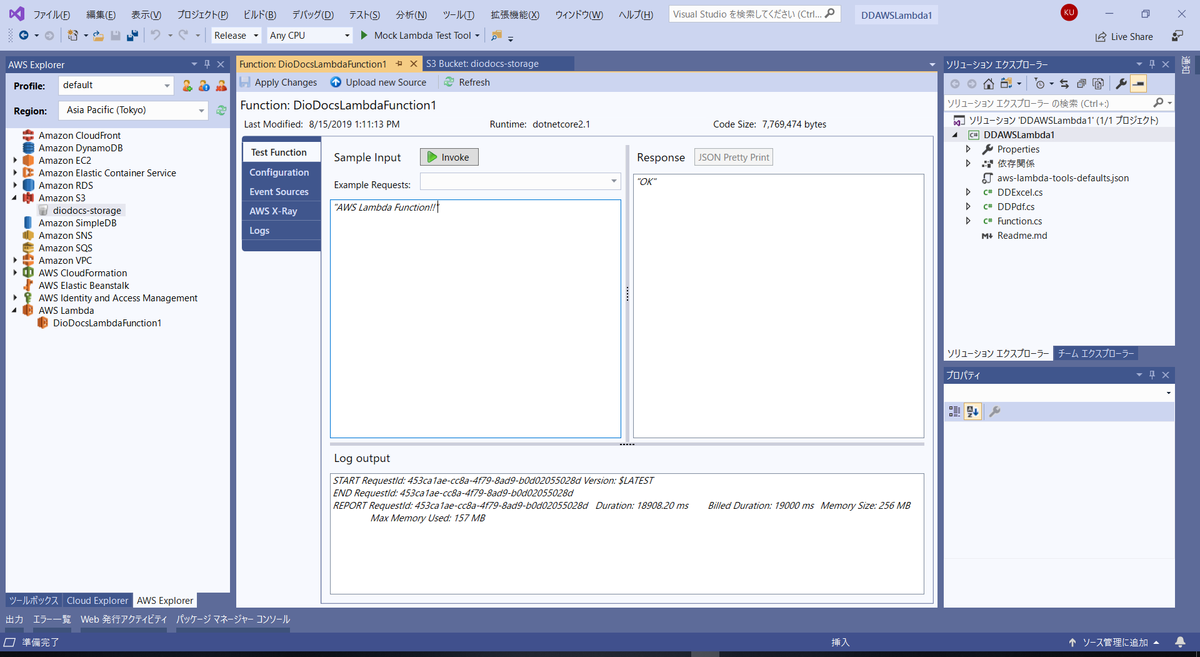
Task: Expand the Properties node in Solution Explorer
Action: tap(968, 149)
